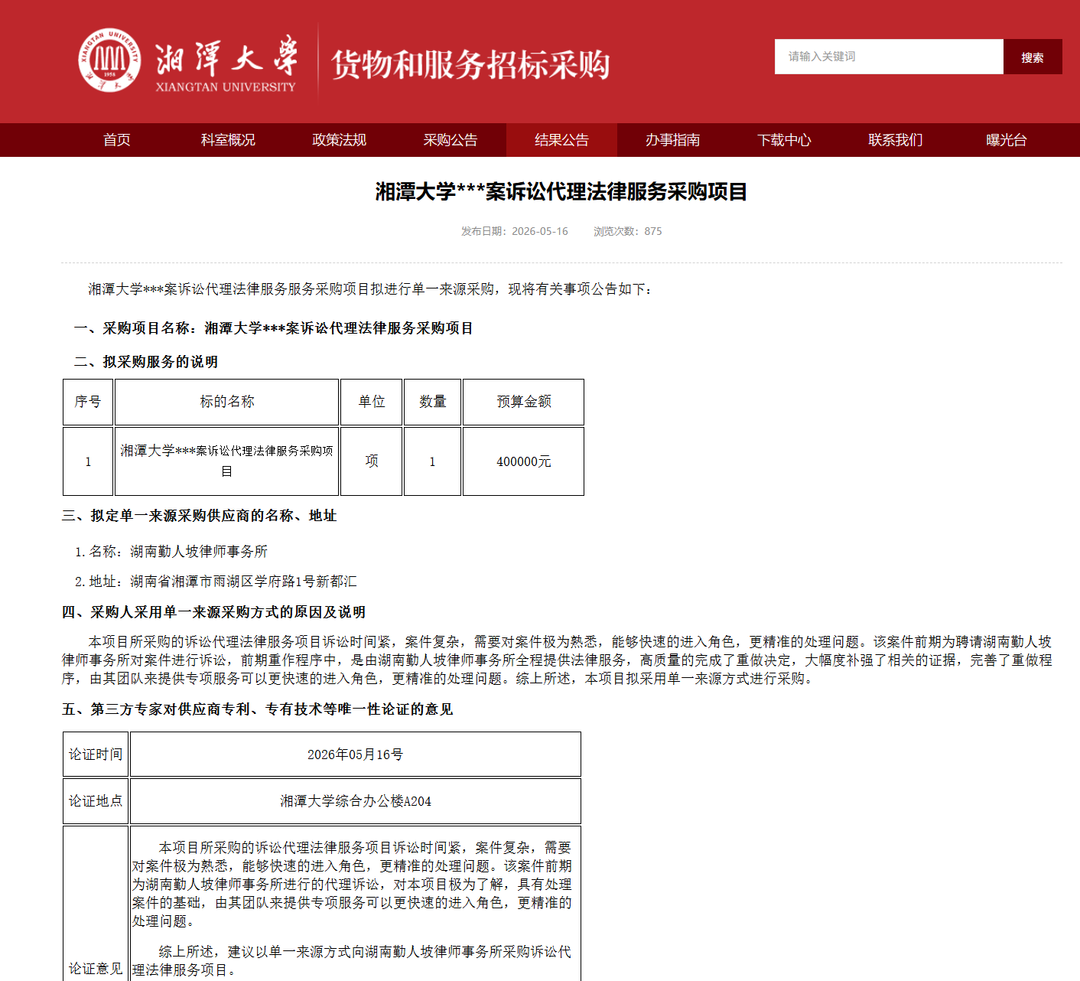Click the Xiangtan University round logo emblem
1080x981 pixels.
[x=109, y=60]
